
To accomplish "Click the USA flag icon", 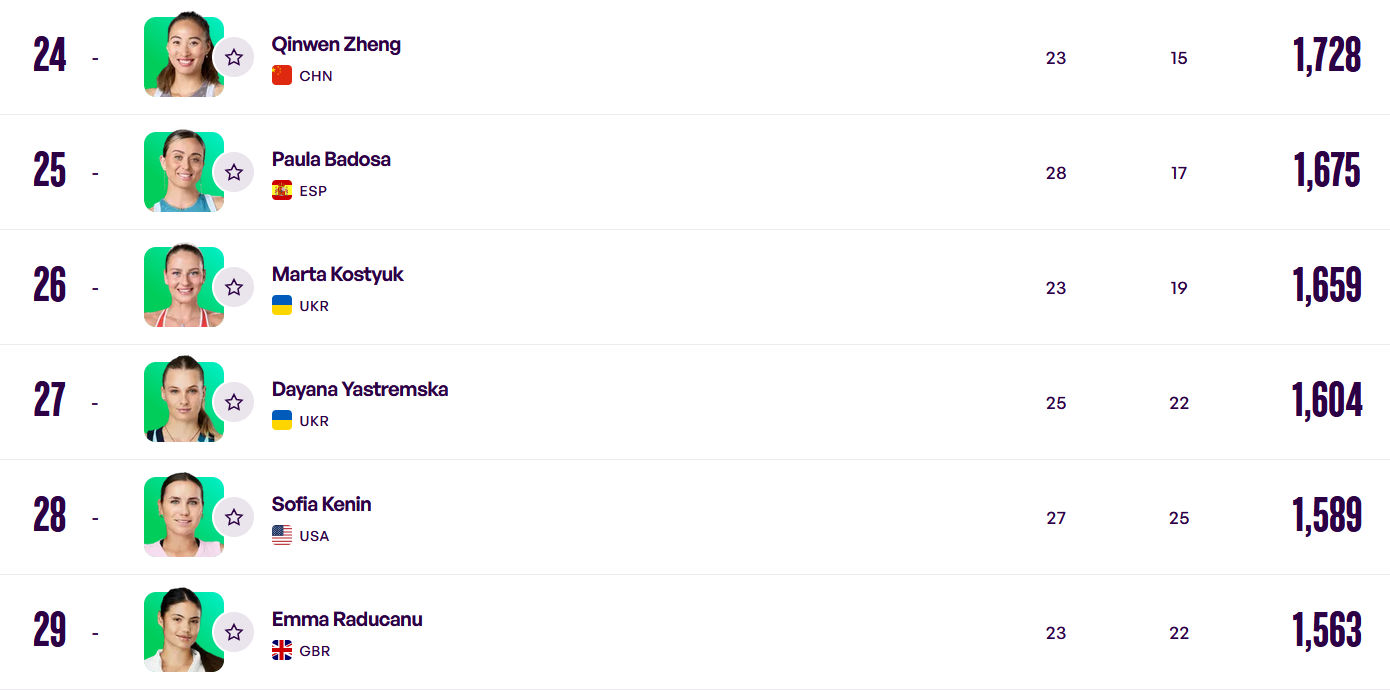I will tap(282, 535).
